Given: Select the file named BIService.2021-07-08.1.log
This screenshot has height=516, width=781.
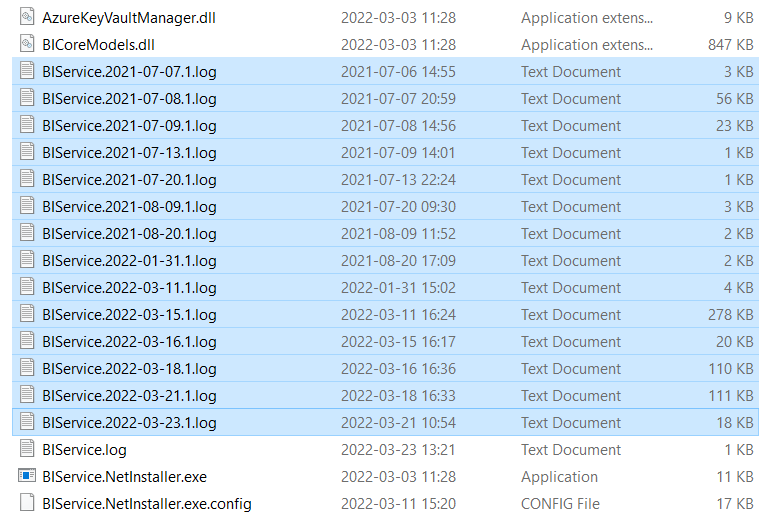Looking at the screenshot, I should (129, 99).
